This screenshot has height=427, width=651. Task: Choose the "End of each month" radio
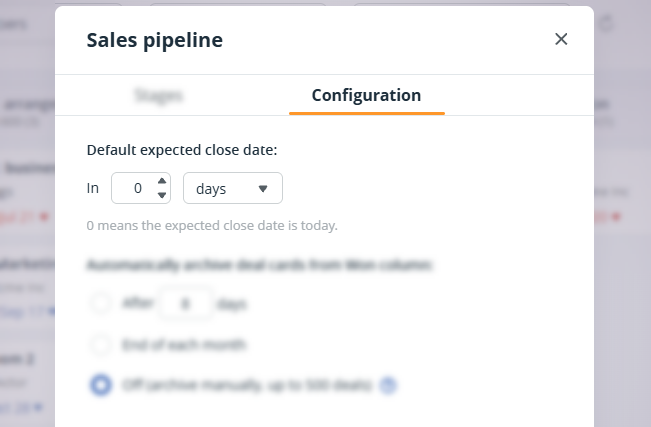(x=101, y=344)
